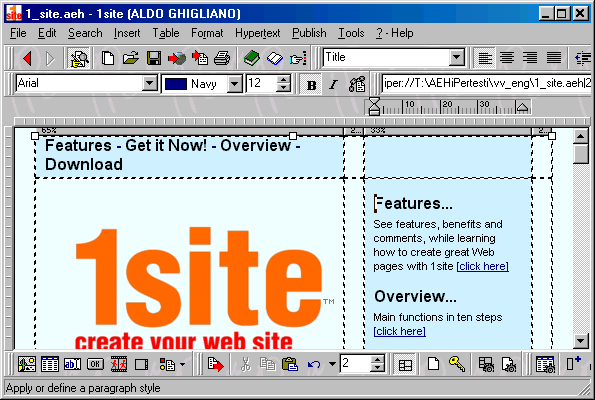Click the document with red arrow icon
Viewport: 595px width, 400px height.
coord(216,364)
